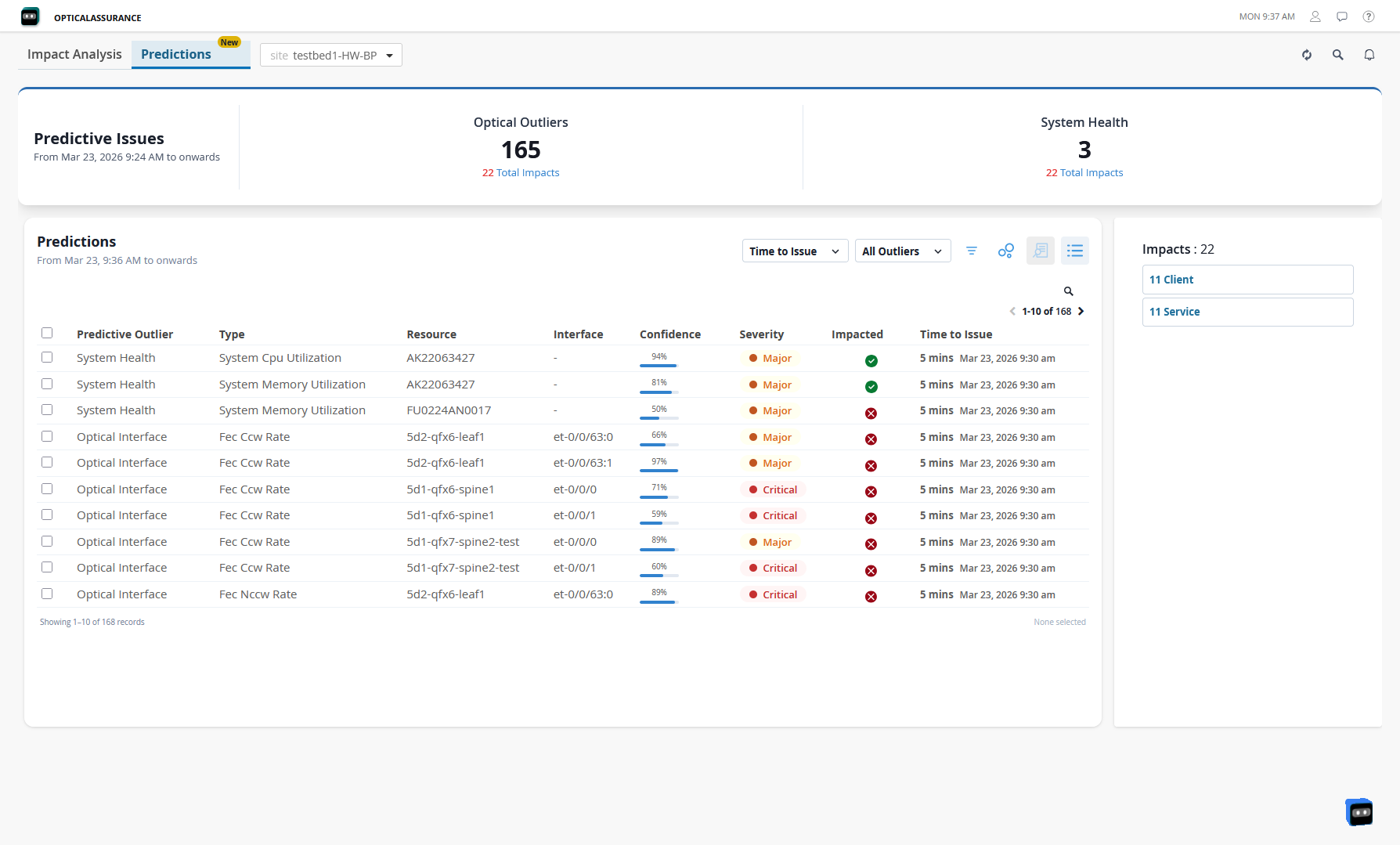This screenshot has width=1400, height=845.
Task: Go to previous page of predictions
Action: click(1012, 312)
